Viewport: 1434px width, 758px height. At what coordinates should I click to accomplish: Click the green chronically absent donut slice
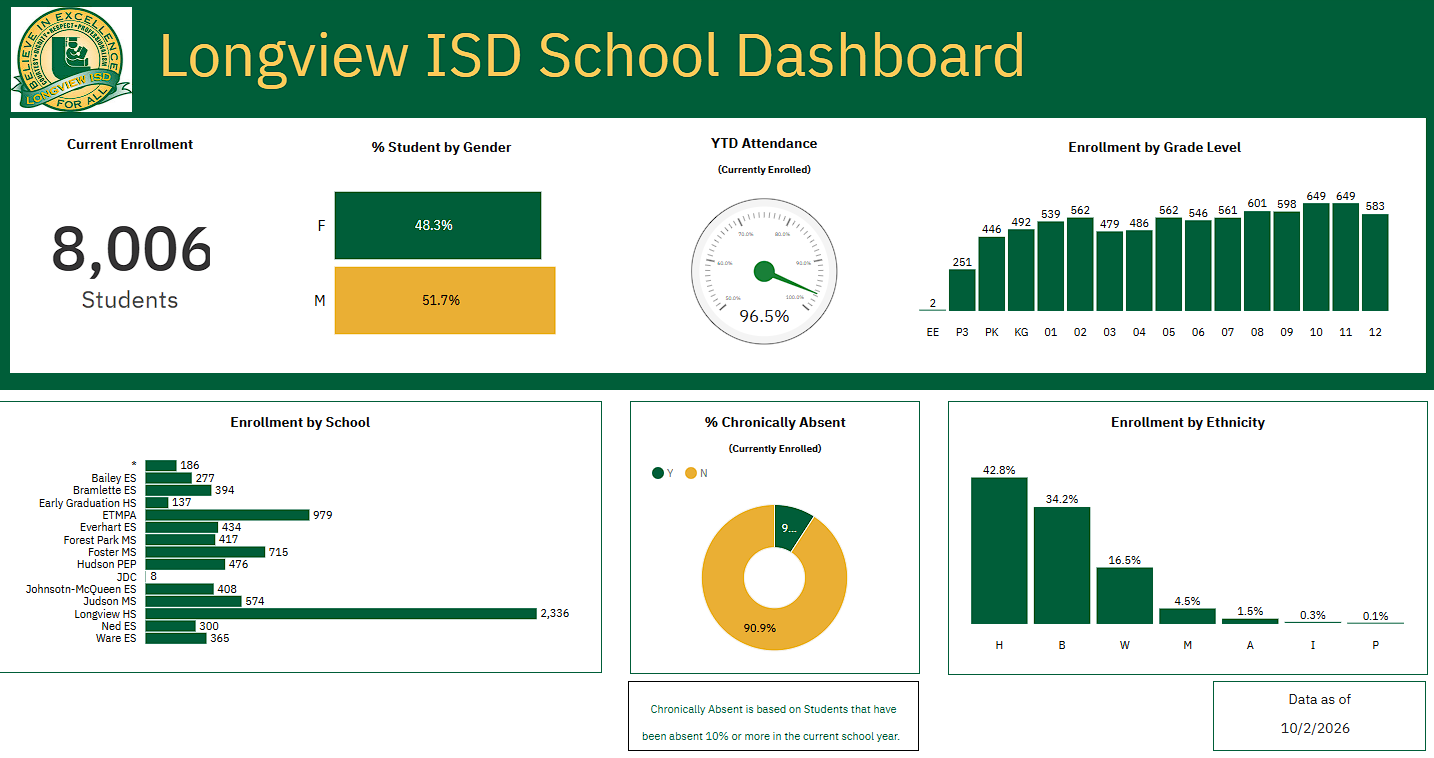pyautogui.click(x=790, y=528)
